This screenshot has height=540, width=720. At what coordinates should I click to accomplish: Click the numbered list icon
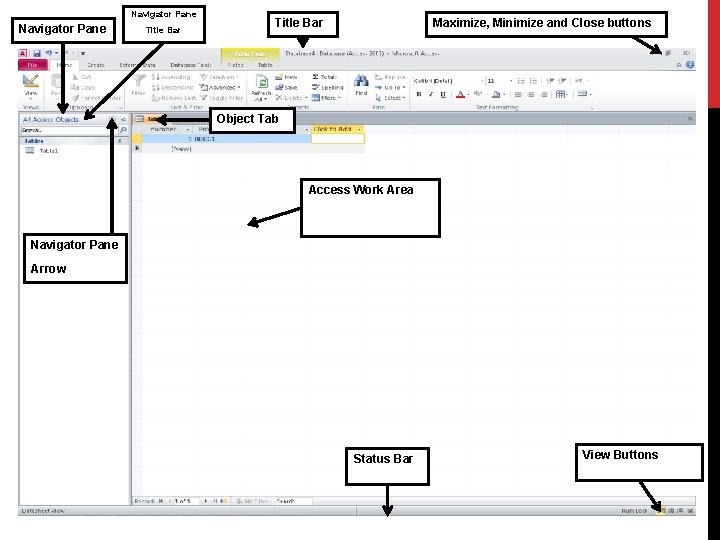(533, 81)
